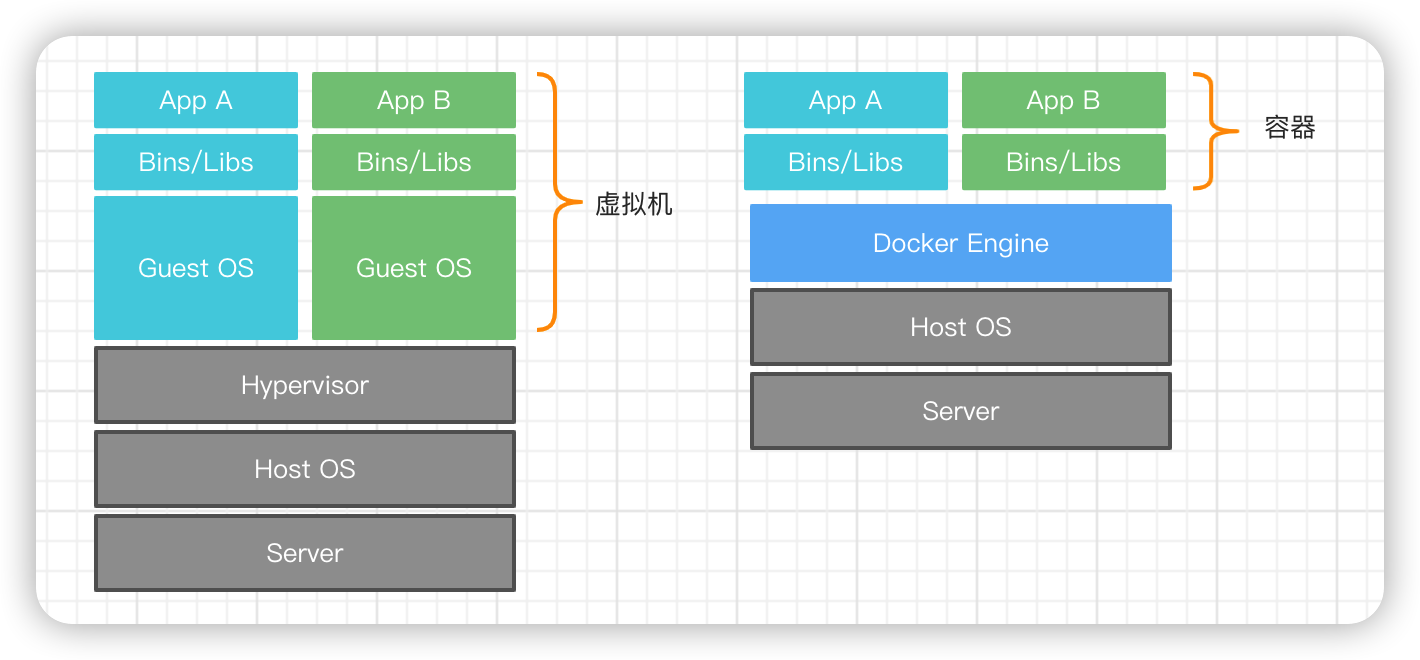Click blue Bins/Libs block above Docker Engine

pyautogui.click(x=846, y=162)
